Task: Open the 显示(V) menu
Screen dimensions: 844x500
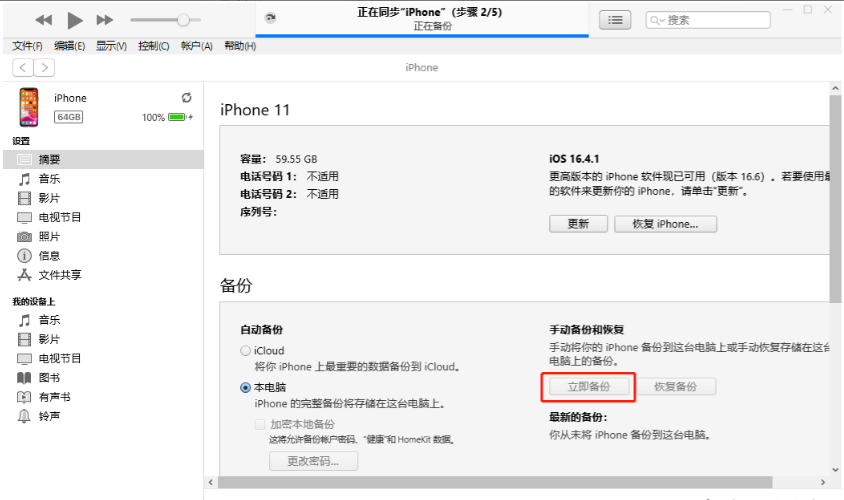Action: 111,46
